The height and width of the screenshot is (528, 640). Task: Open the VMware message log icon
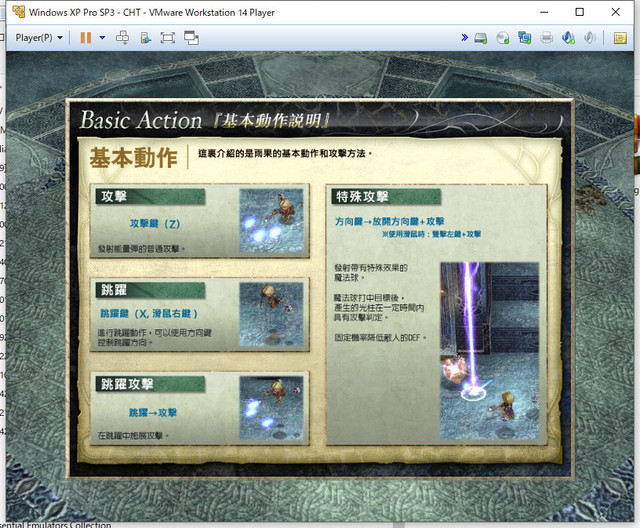[x=620, y=38]
